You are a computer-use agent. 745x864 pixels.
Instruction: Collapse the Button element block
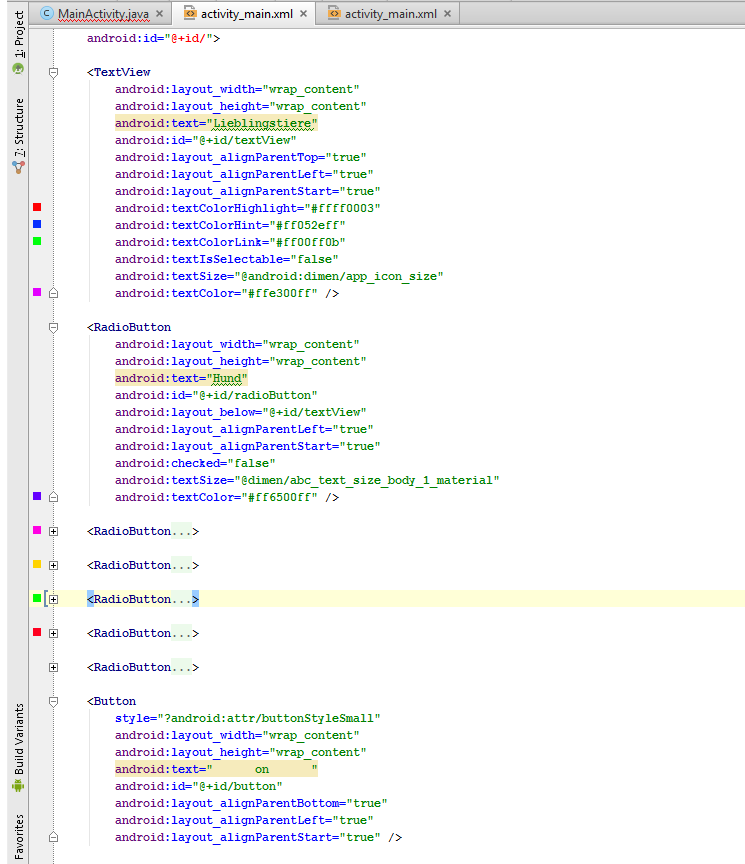54,701
